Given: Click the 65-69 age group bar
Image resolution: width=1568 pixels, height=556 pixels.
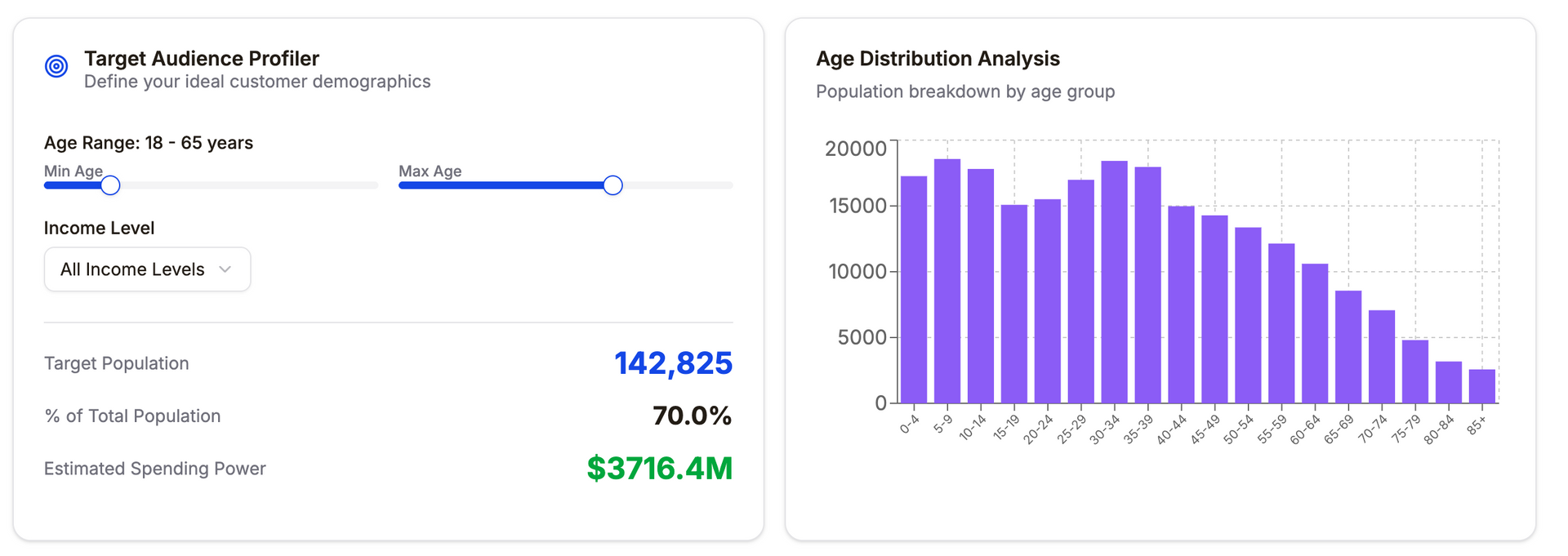Looking at the screenshot, I should pyautogui.click(x=1348, y=347).
